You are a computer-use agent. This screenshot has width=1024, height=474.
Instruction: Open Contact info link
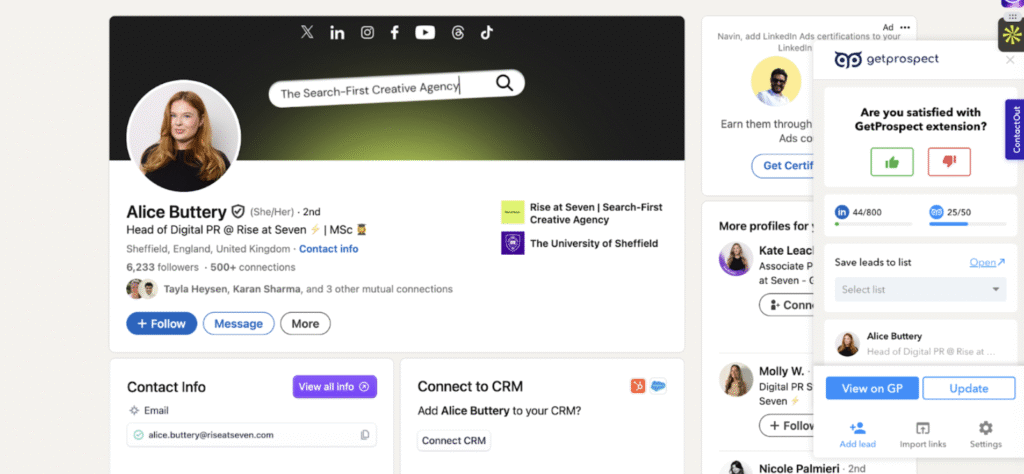pos(328,249)
